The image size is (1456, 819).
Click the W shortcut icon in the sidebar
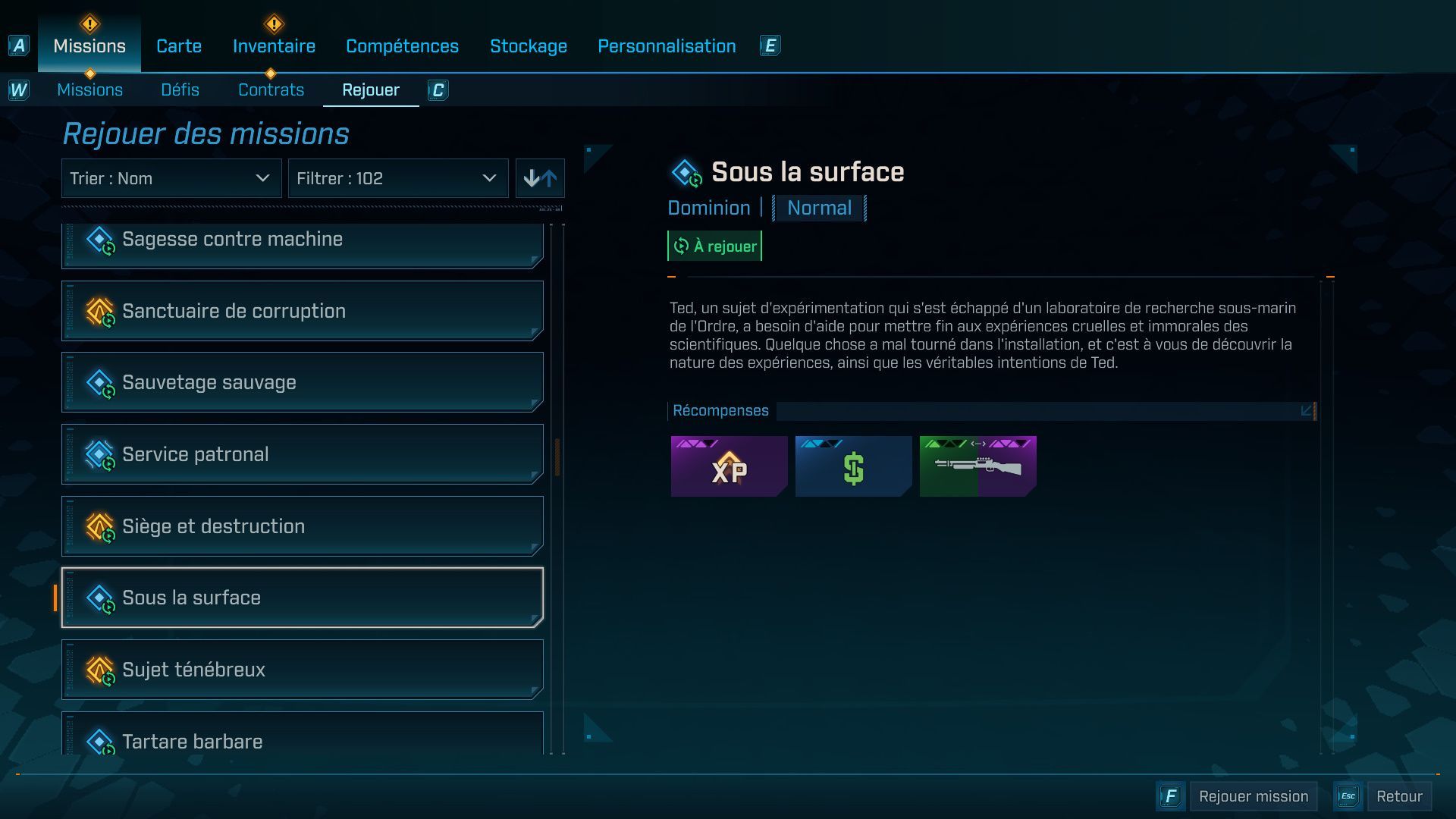click(18, 89)
